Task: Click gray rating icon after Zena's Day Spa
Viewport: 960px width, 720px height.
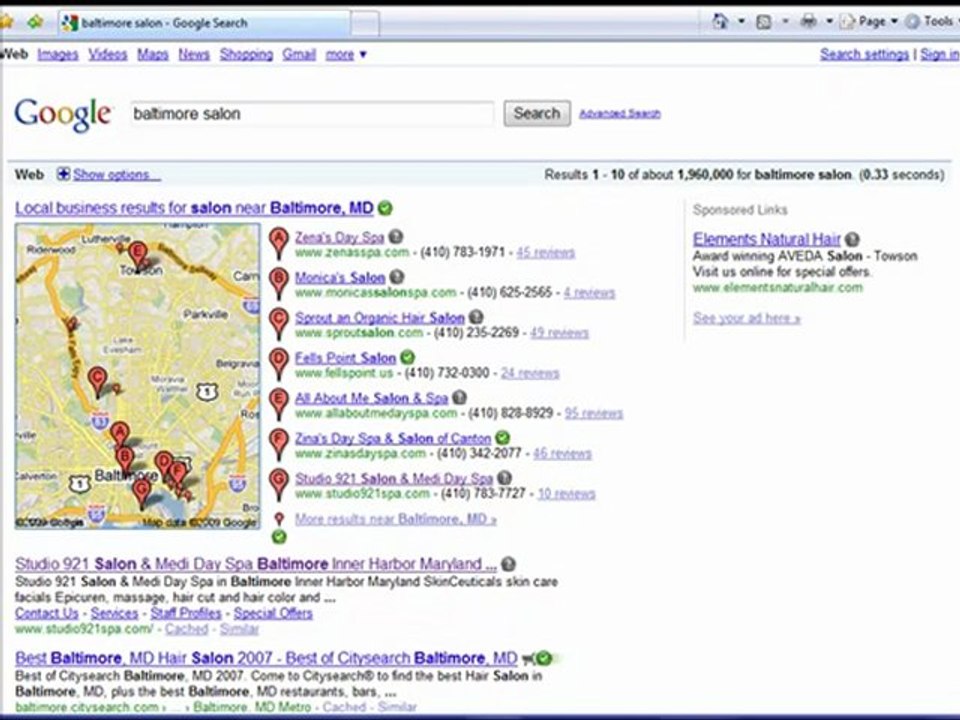Action: [396, 236]
